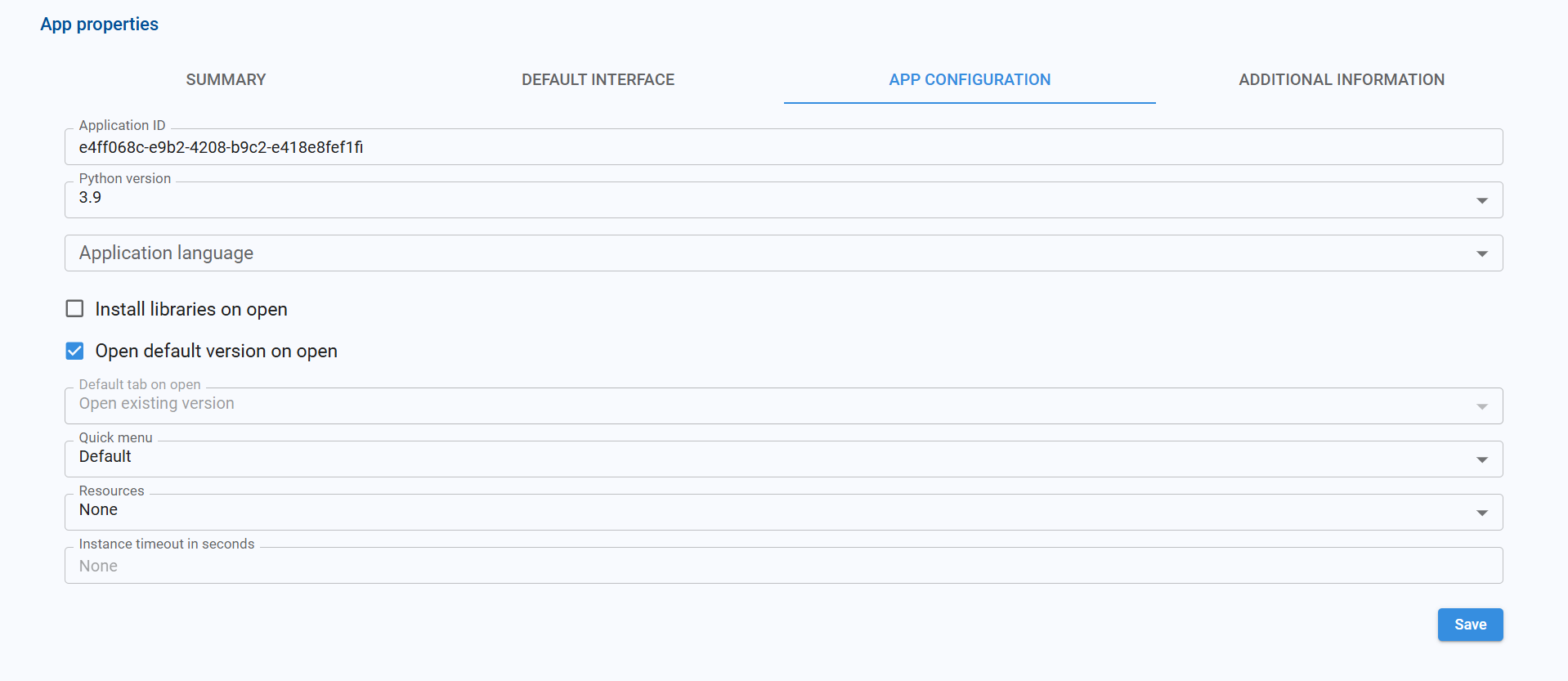The width and height of the screenshot is (1568, 681).
Task: Go to the Additional Information tab
Action: tap(1341, 79)
